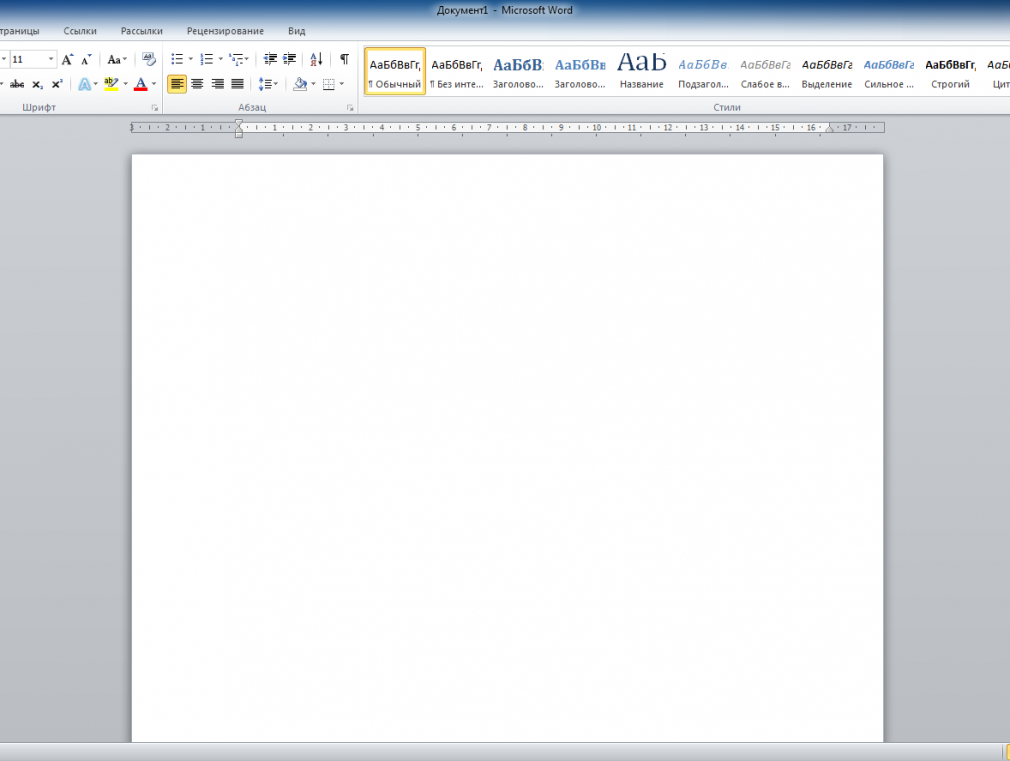
Task: Click the Text Effects glowing A icon
Action: (x=84, y=84)
